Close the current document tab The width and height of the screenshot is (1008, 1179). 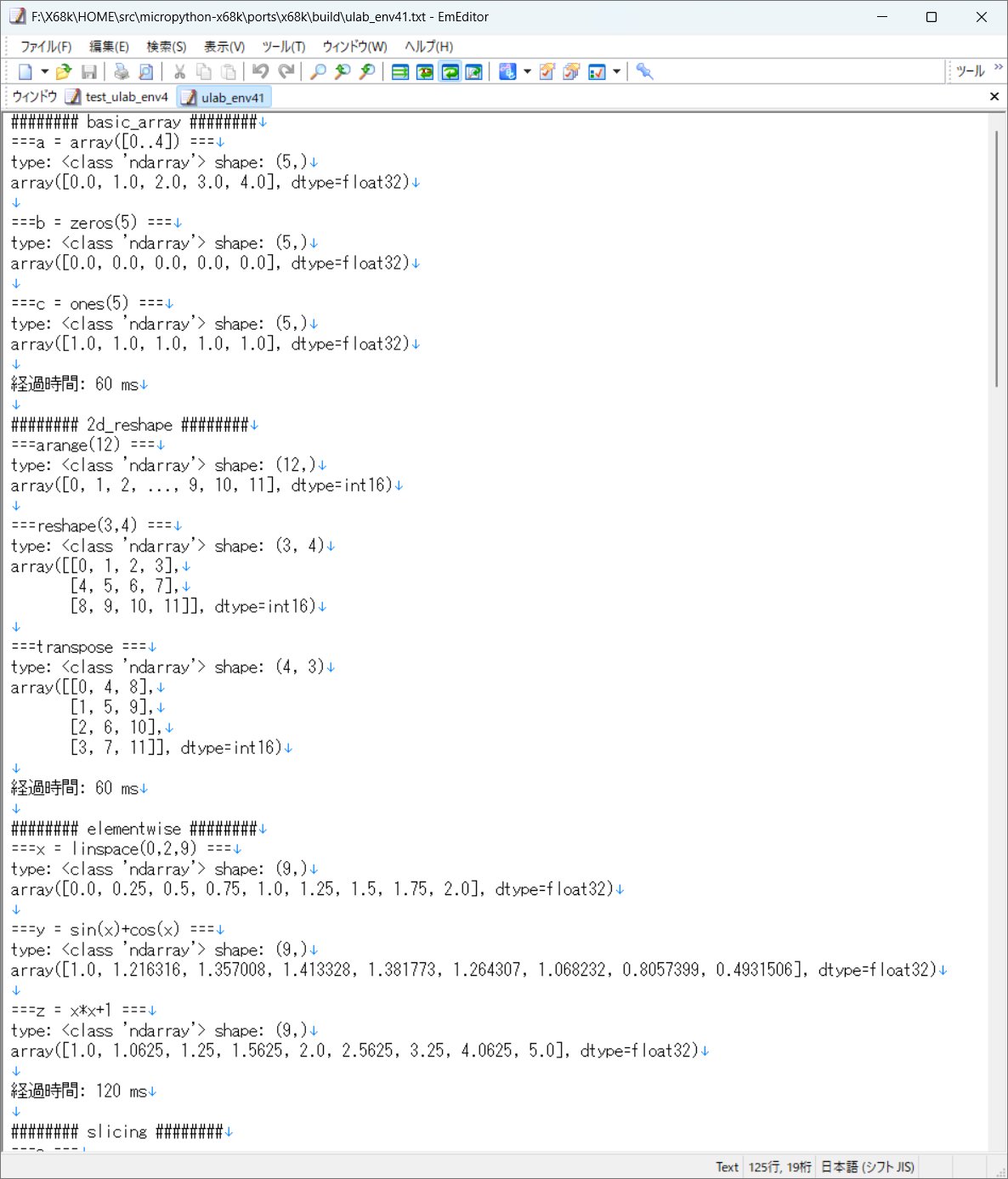pos(994,97)
